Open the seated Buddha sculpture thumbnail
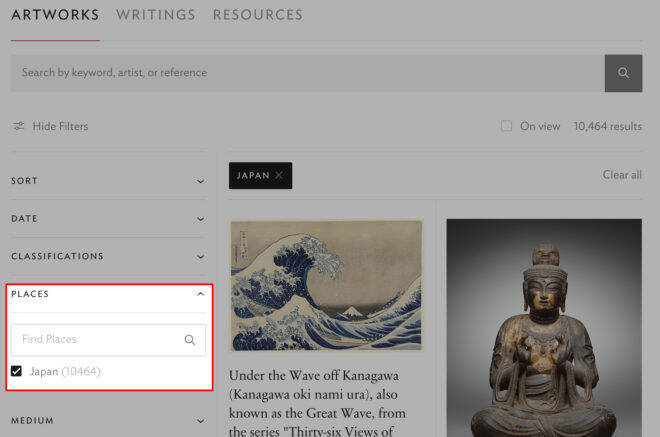This screenshot has width=660, height=437. tap(544, 328)
